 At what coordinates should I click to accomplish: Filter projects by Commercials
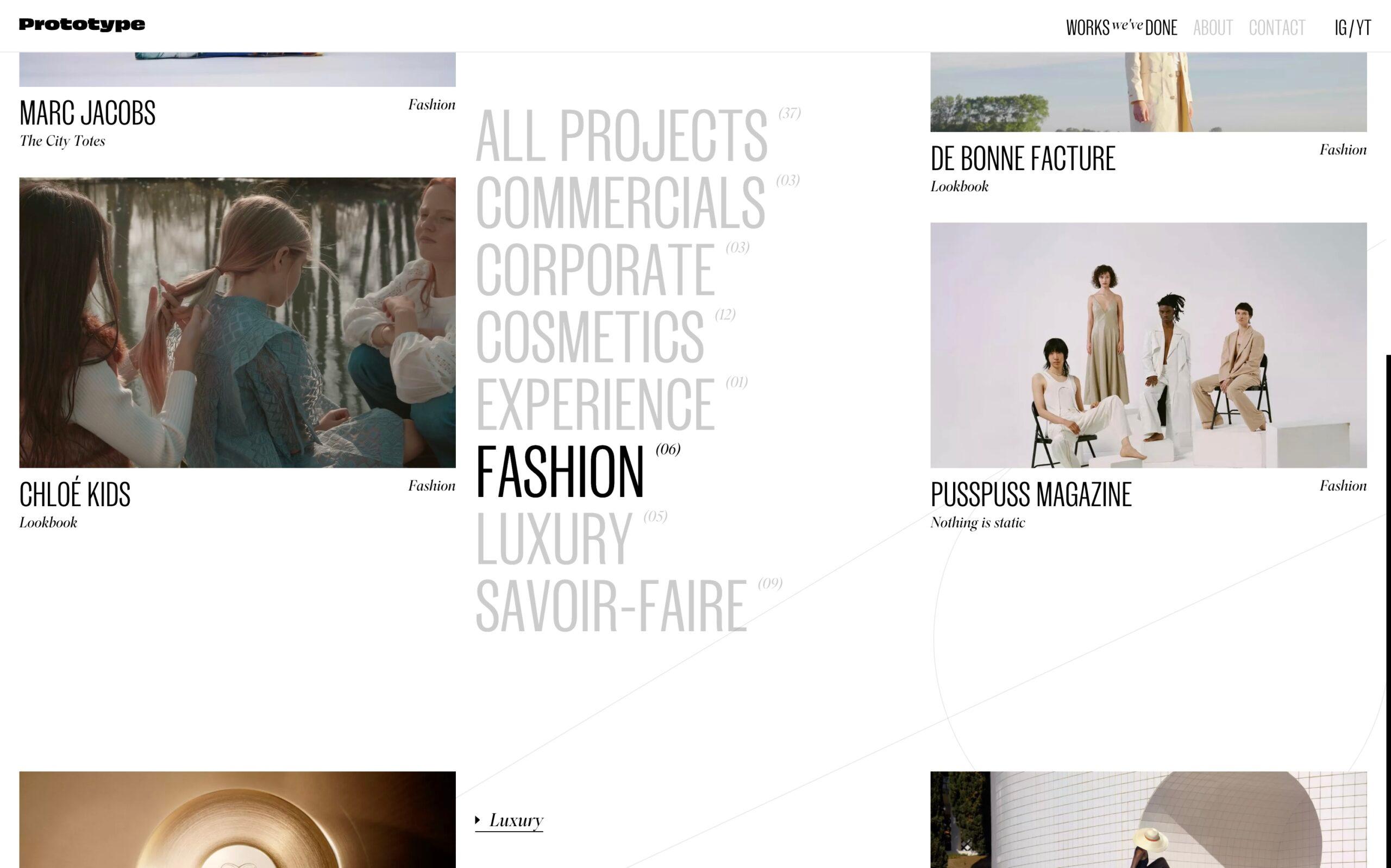[620, 204]
